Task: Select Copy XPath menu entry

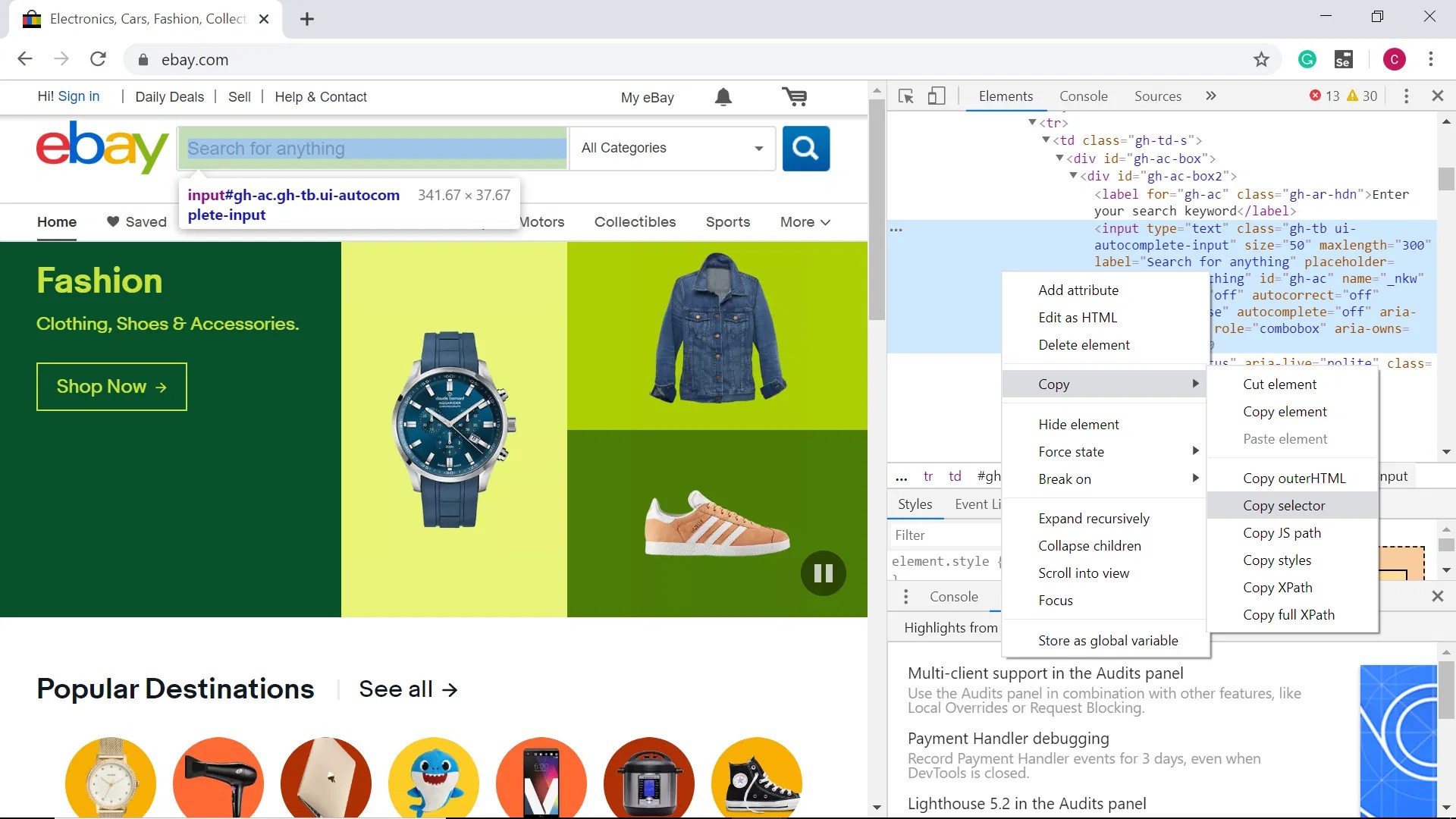Action: (1277, 588)
